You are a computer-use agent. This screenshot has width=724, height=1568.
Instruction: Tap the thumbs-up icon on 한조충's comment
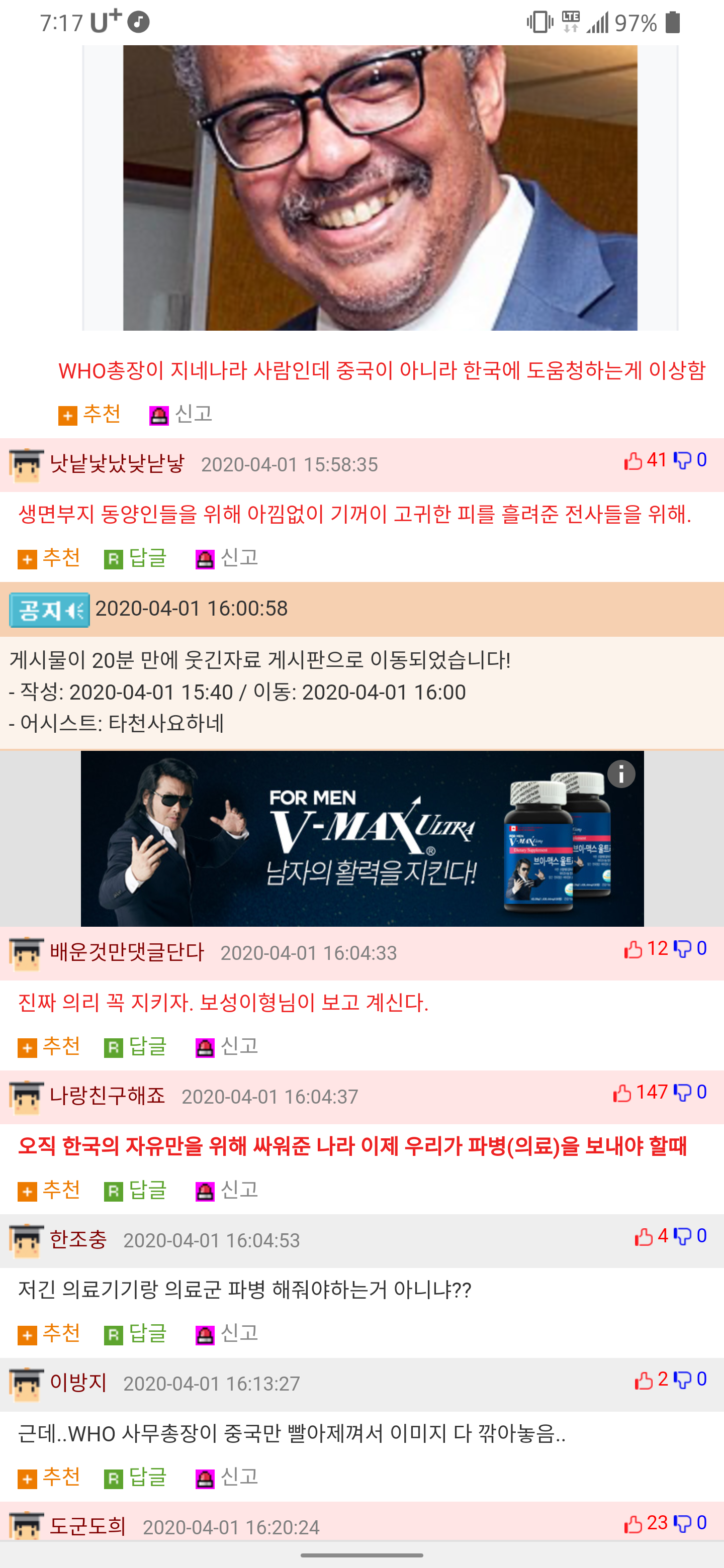644,1237
